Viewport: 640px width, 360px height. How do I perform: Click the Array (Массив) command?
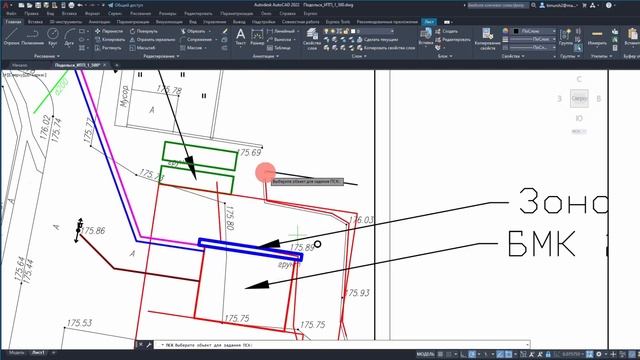191,48
